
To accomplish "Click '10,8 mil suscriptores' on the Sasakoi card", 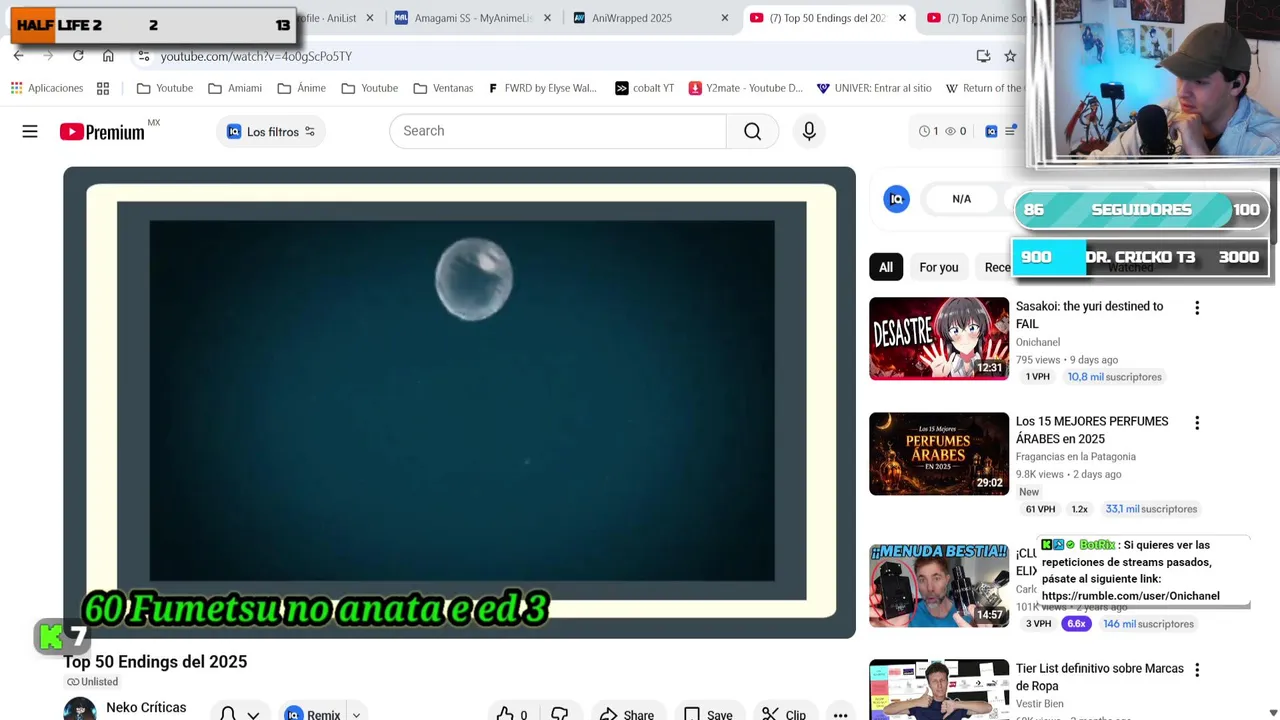I will (x=1114, y=377).
